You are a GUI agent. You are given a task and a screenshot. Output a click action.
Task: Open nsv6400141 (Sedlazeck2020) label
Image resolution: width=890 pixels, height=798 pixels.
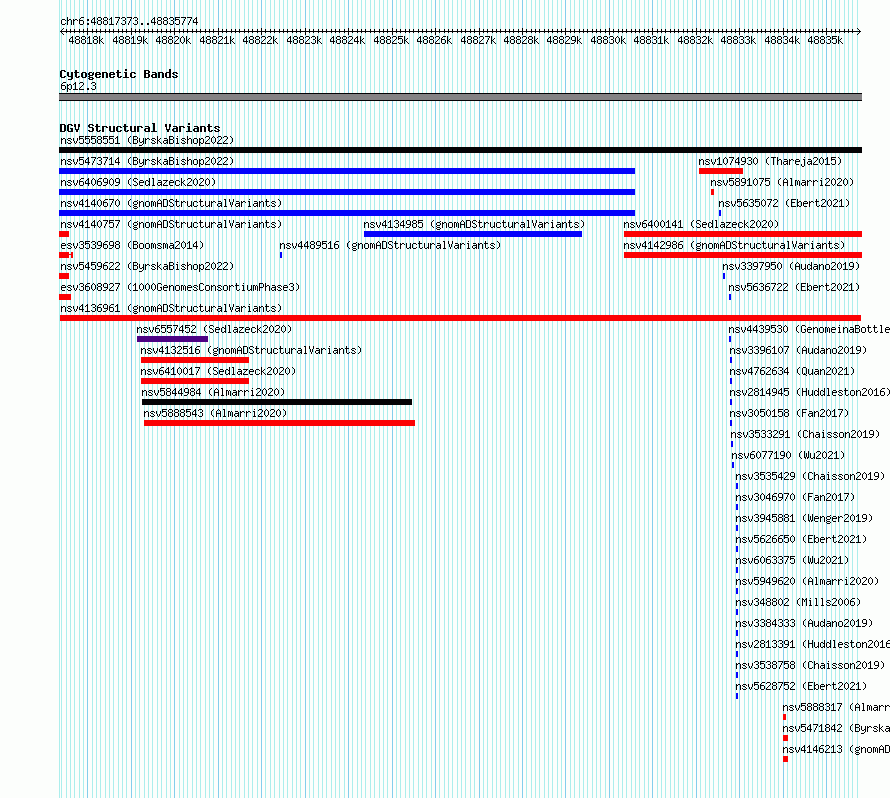coord(701,224)
